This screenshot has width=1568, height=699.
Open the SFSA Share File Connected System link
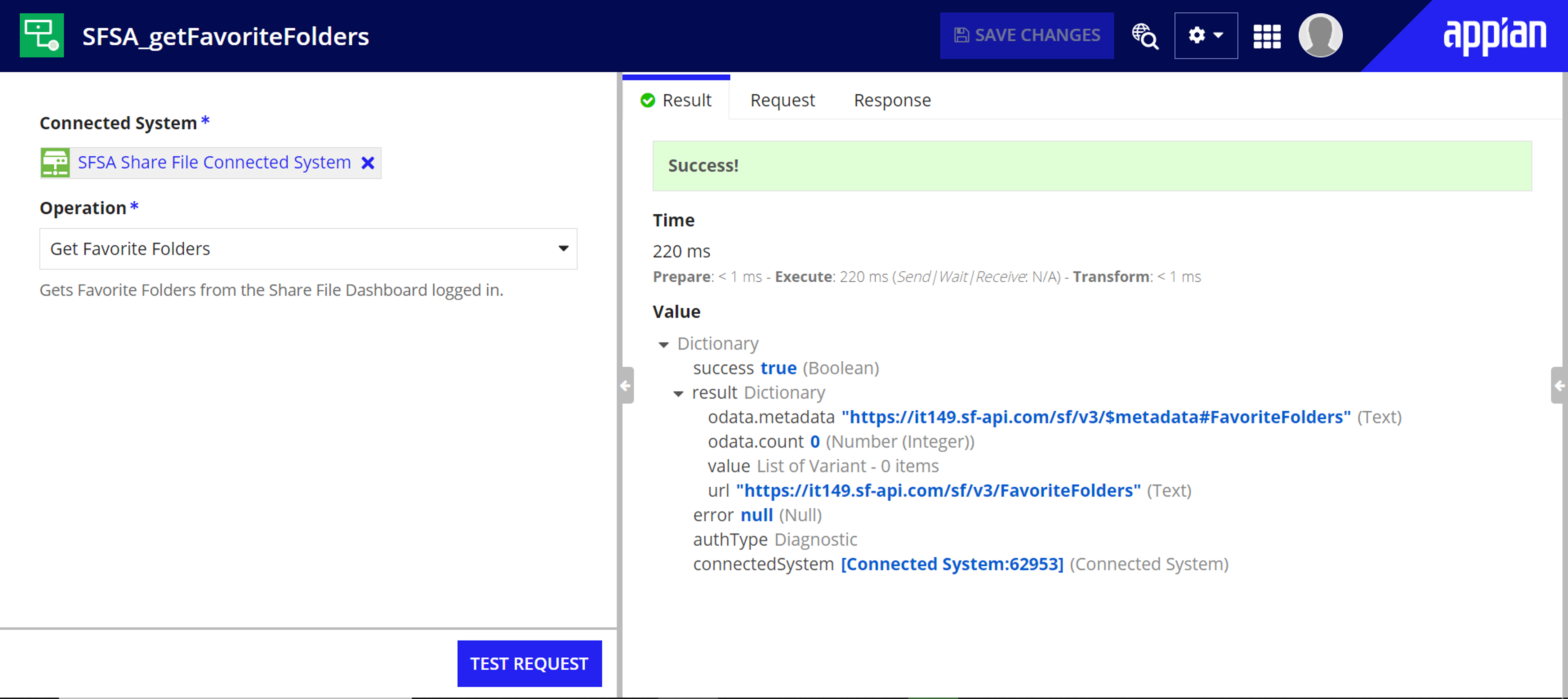pos(214,162)
